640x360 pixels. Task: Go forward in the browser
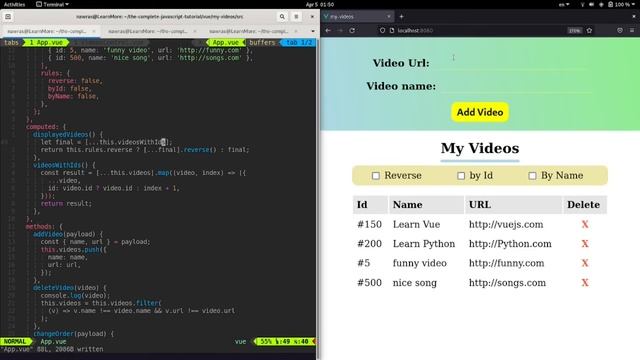340,31
